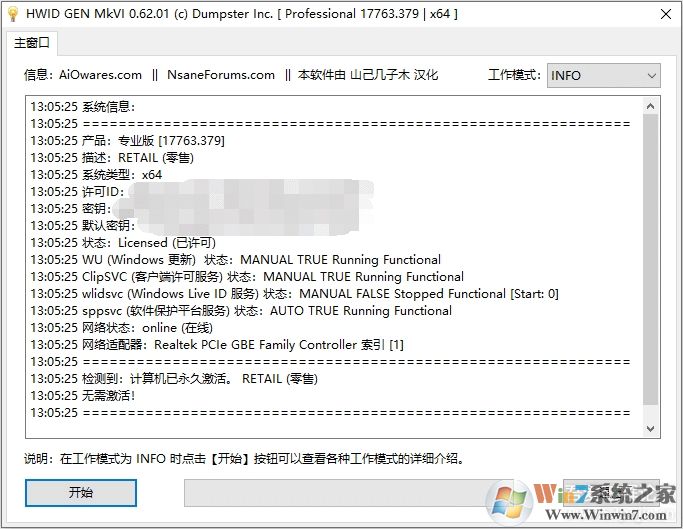Click the log vertical scrollbar thumb
683x529 pixels.
[650, 259]
